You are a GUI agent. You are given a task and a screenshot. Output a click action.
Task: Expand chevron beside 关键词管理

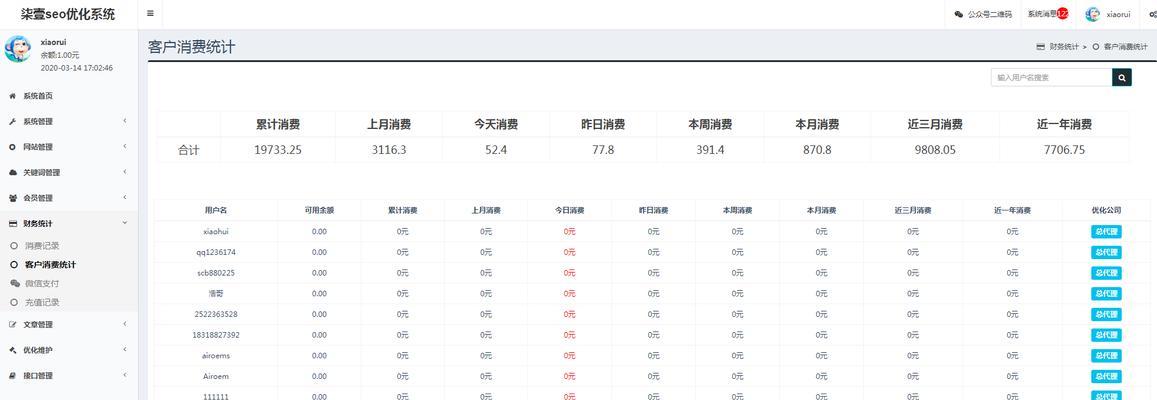click(125, 172)
